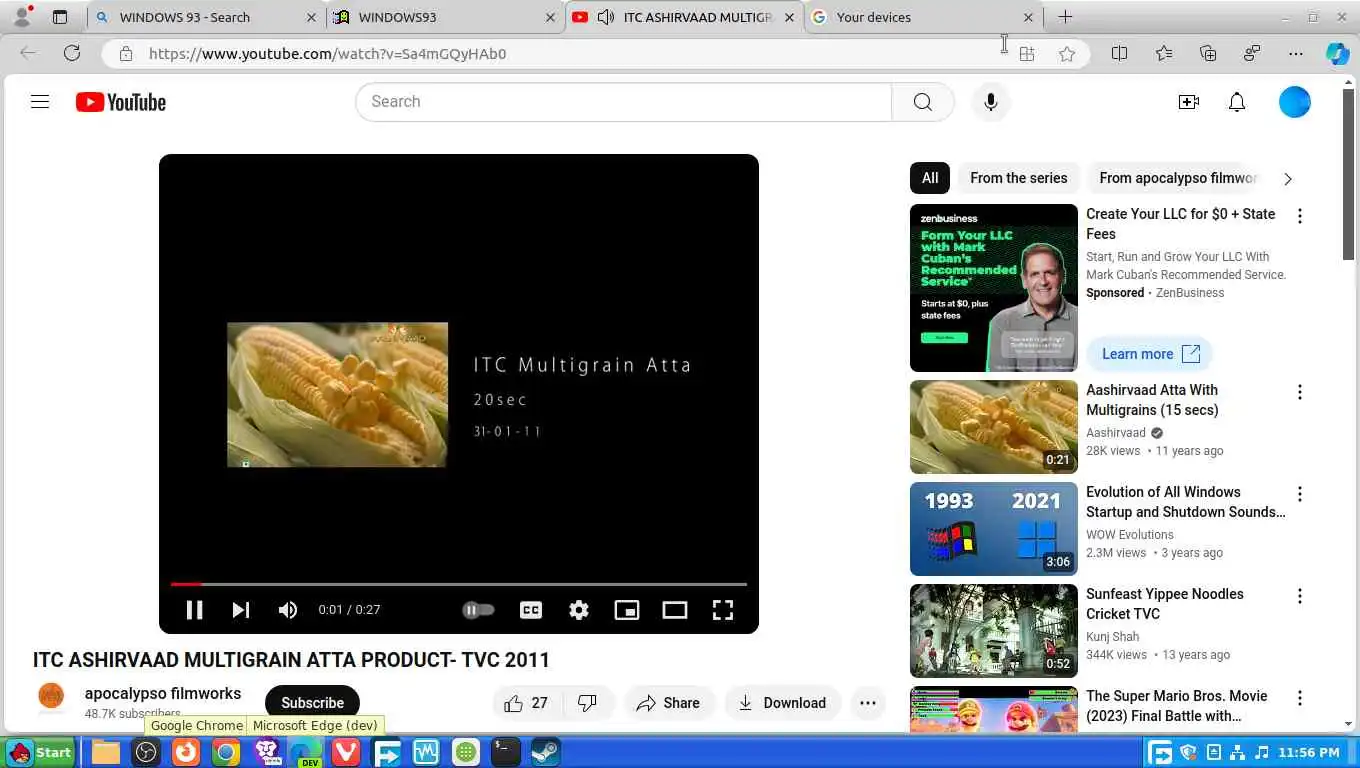
Task: Like the video with thumbs up
Action: coord(527,703)
